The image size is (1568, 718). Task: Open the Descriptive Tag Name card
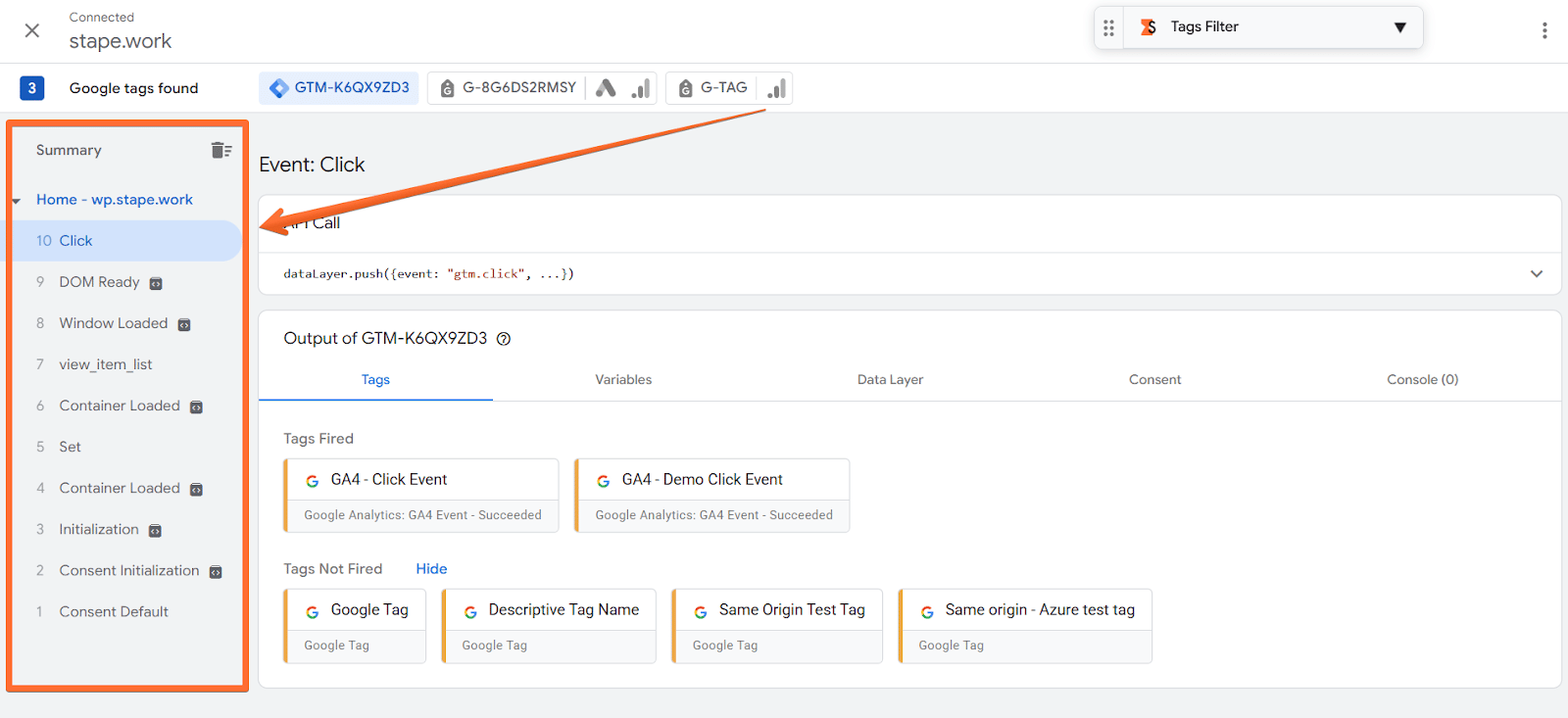pos(549,626)
